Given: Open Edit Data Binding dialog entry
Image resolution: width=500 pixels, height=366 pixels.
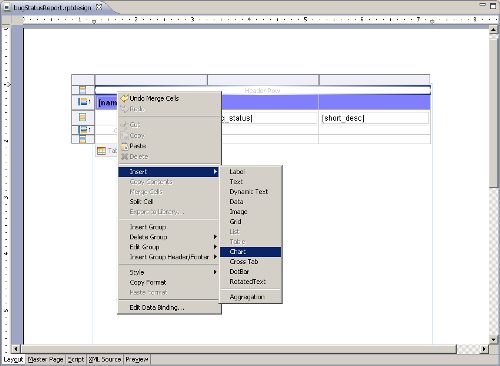Looking at the screenshot, I should 169,307.
